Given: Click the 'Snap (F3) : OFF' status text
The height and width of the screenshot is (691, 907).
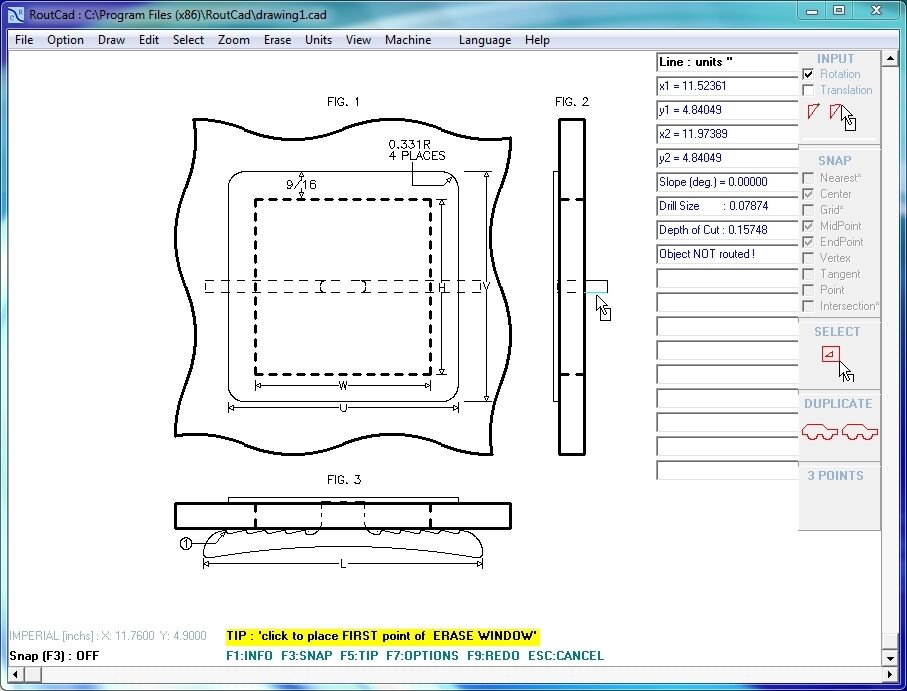Looking at the screenshot, I should pos(54,656).
